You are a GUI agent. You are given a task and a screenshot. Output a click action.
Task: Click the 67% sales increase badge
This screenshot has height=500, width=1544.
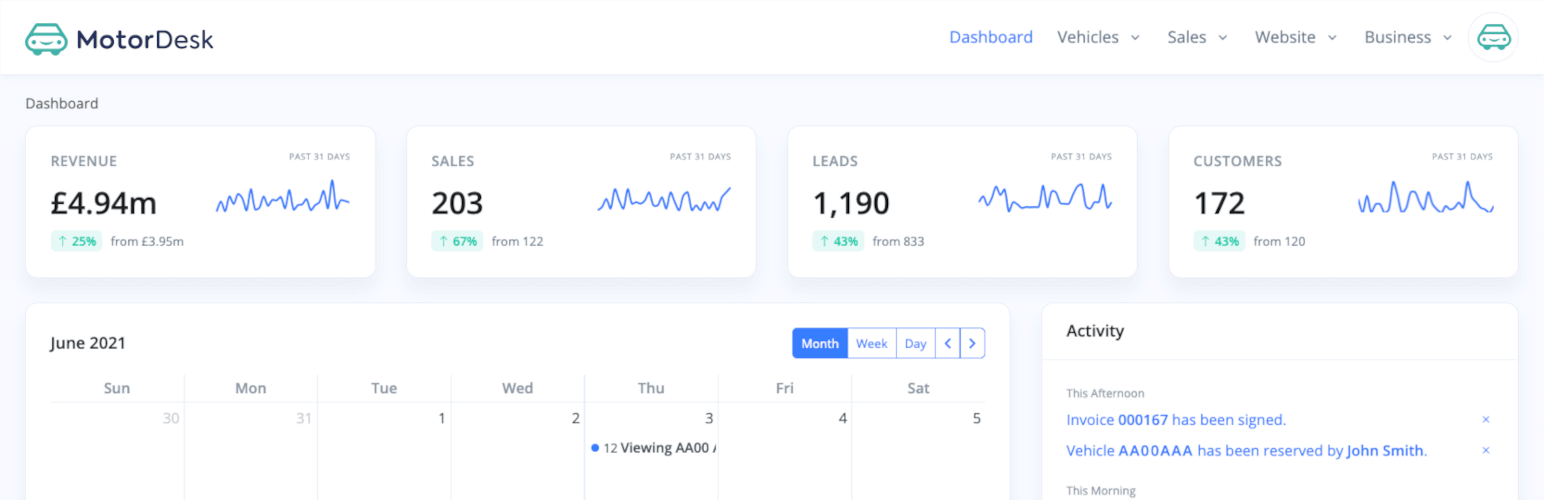pyautogui.click(x=457, y=241)
